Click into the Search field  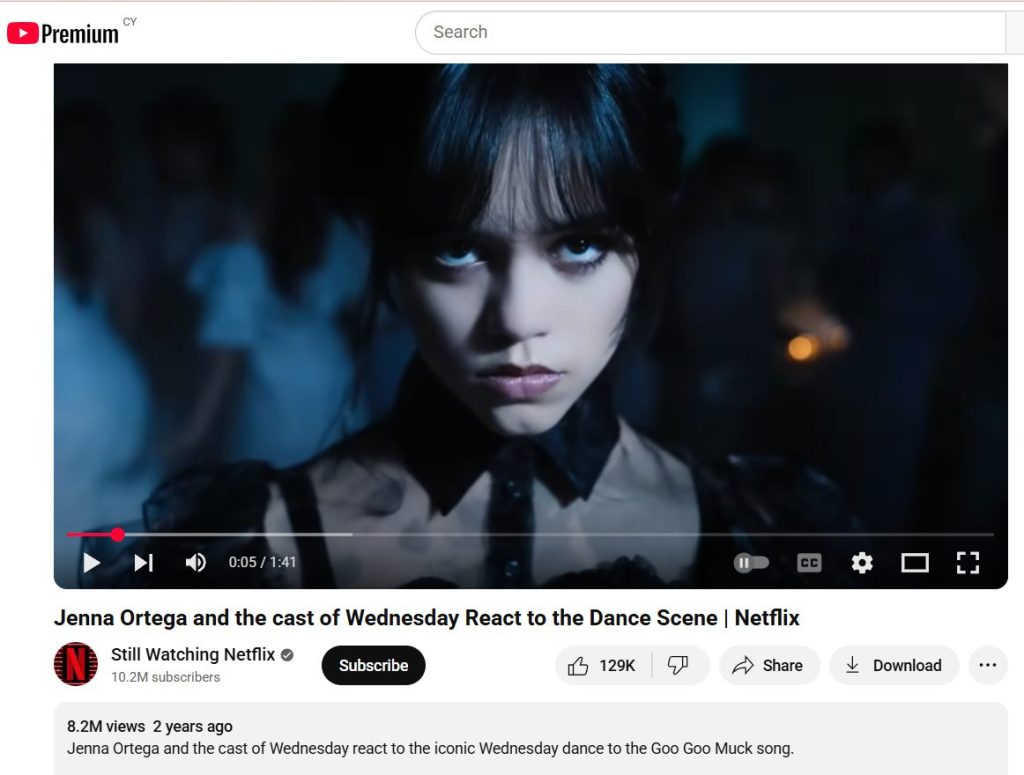click(x=711, y=32)
